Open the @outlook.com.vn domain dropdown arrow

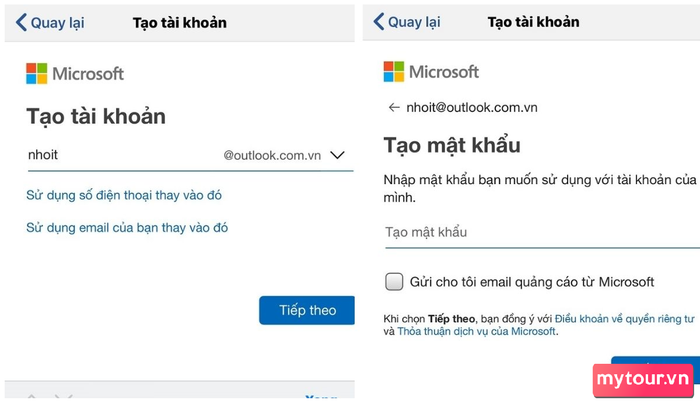tap(337, 155)
